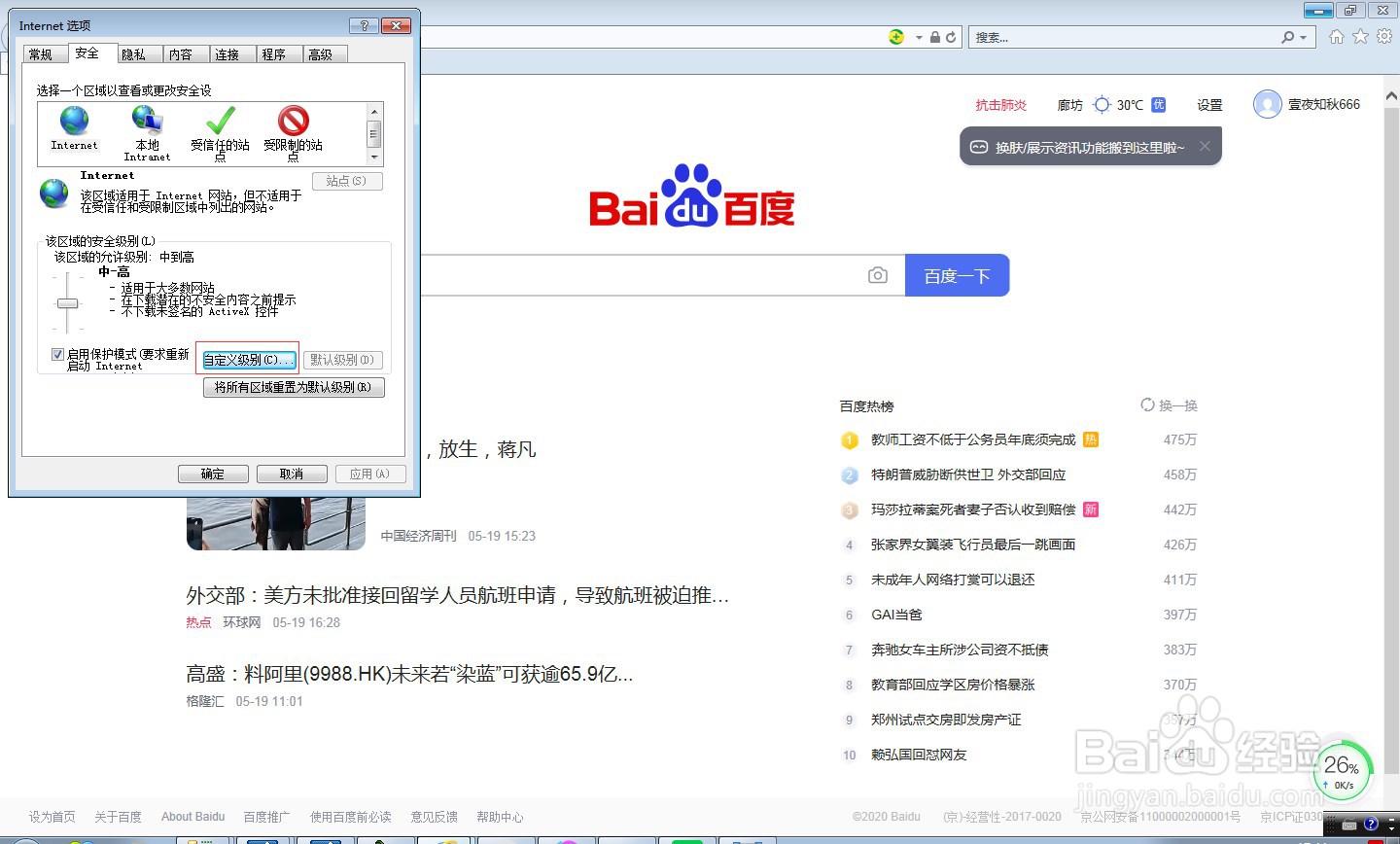Image resolution: width=1400 pixels, height=844 pixels.
Task: Open favorites star icon in browser
Action: point(1360,37)
